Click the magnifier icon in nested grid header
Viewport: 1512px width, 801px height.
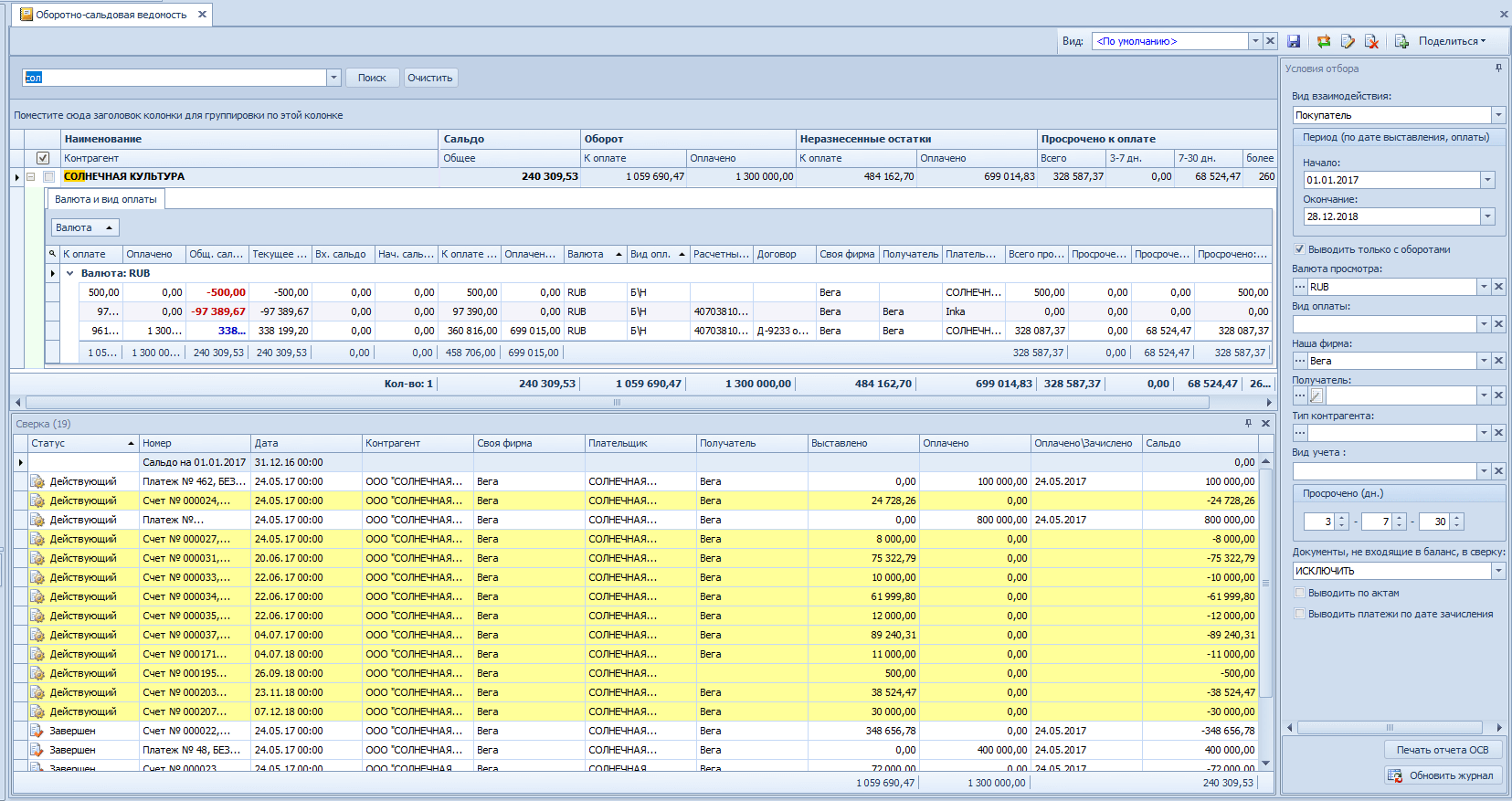53,254
